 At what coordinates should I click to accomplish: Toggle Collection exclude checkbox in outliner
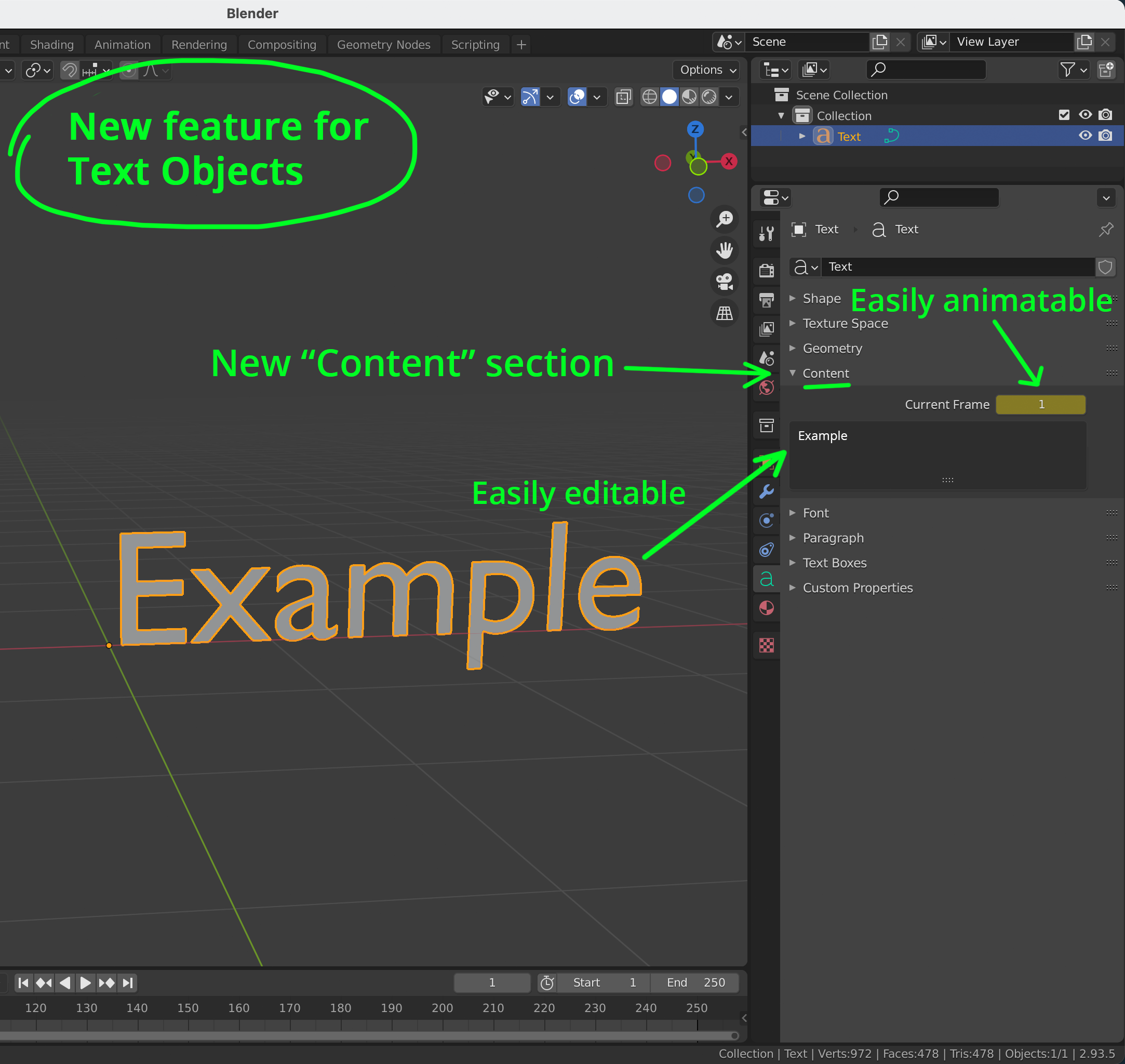(1064, 115)
